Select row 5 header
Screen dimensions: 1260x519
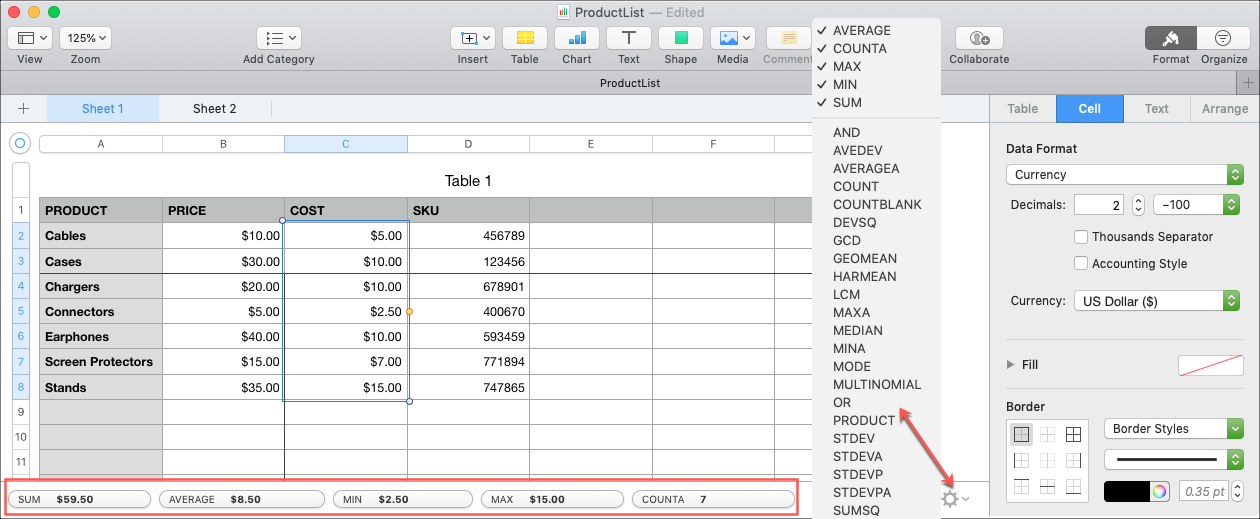(19, 311)
